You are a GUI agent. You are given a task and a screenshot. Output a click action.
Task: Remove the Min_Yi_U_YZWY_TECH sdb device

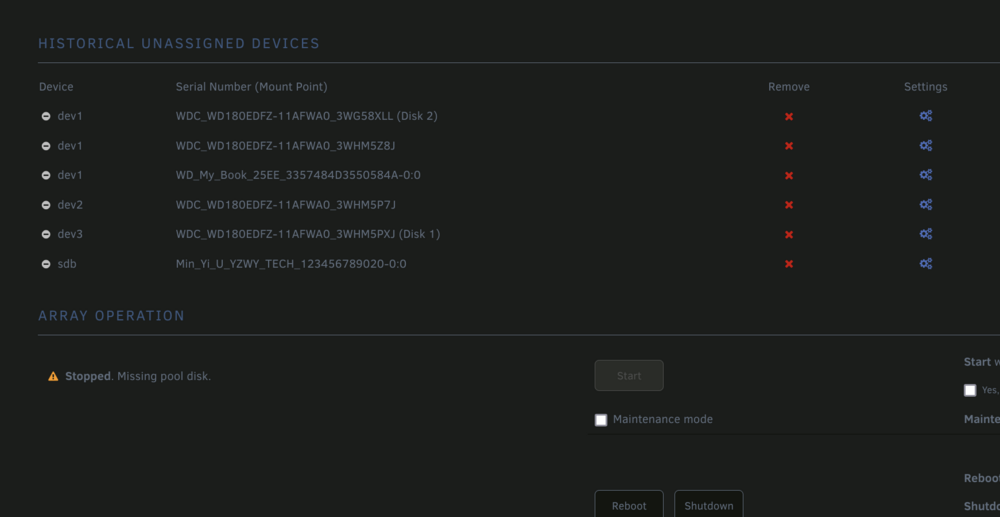click(x=789, y=264)
